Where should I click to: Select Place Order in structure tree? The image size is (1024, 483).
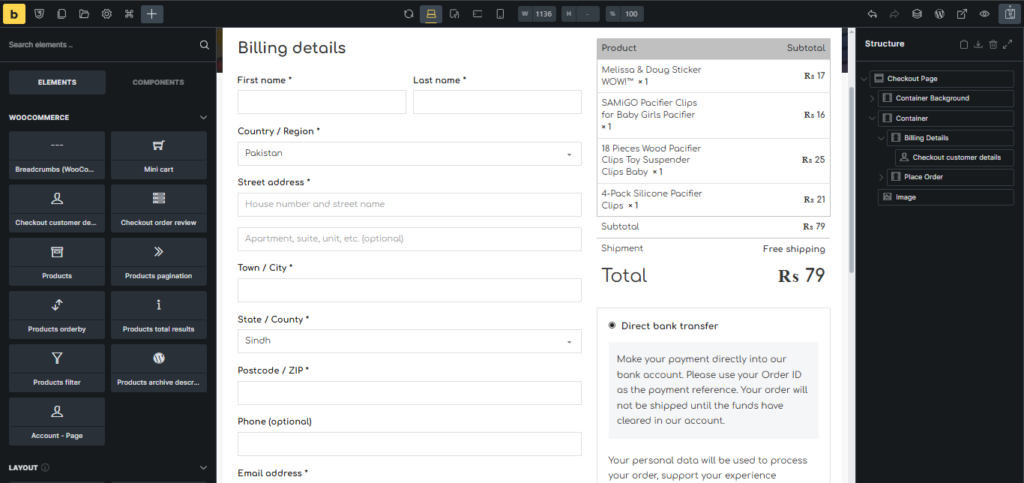(922, 177)
